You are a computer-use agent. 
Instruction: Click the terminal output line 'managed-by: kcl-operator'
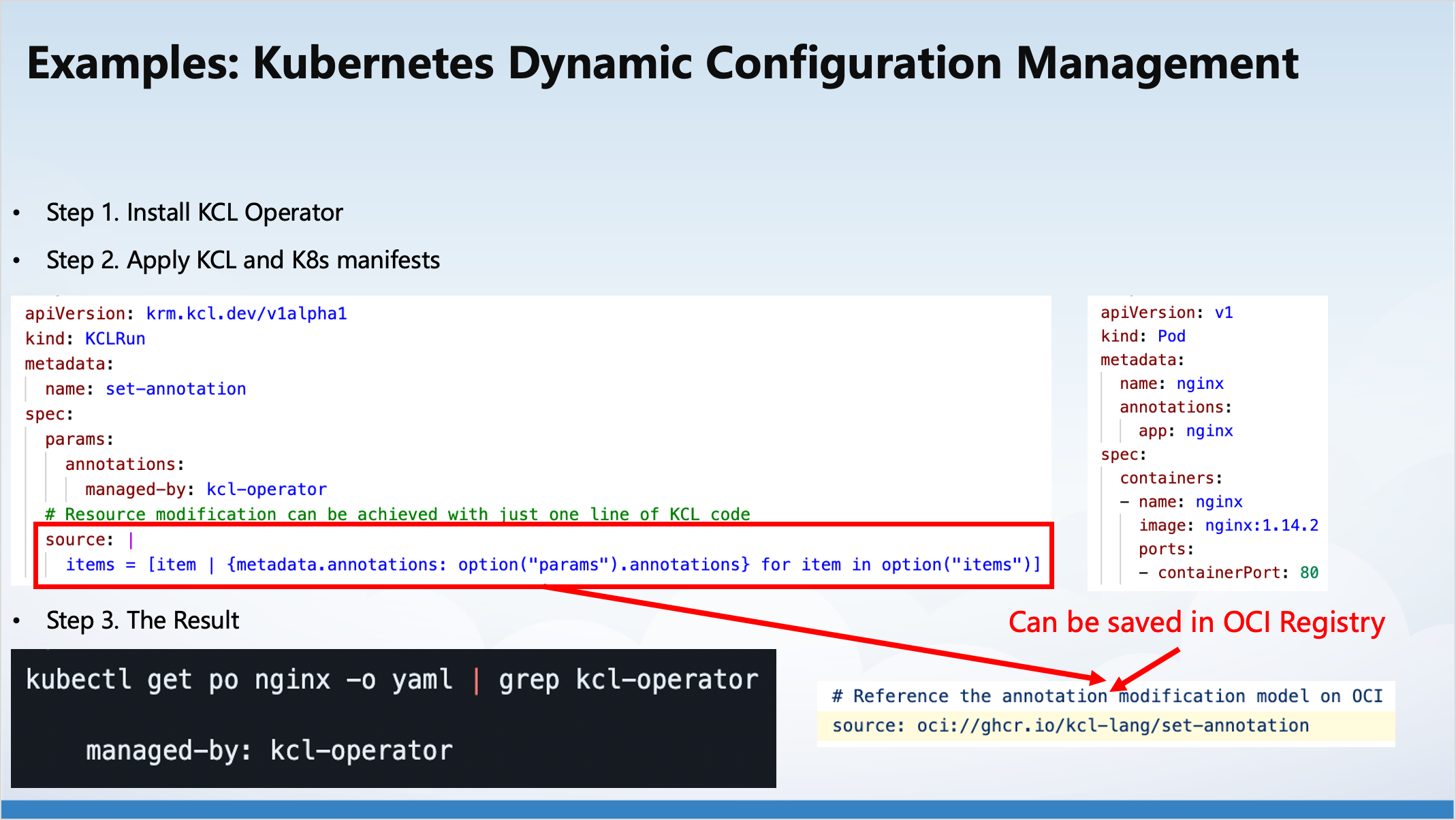coord(269,751)
